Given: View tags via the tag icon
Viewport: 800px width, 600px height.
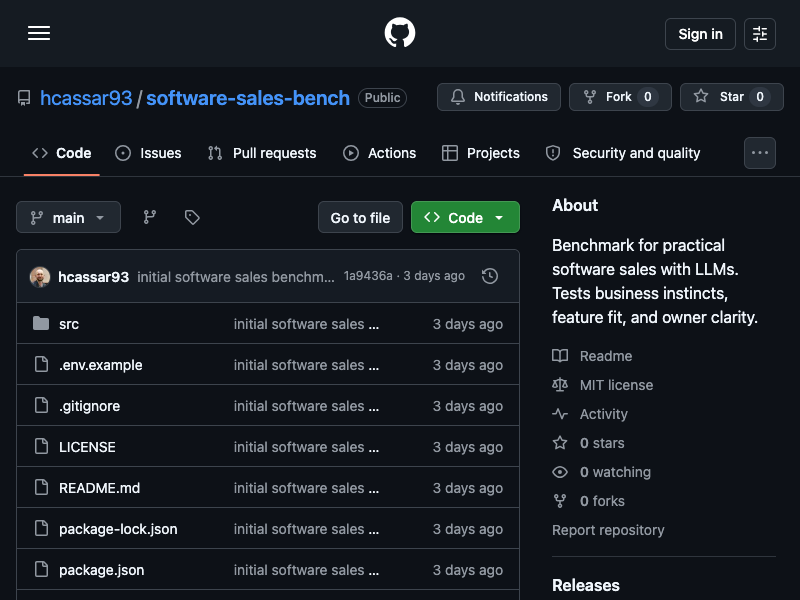Looking at the screenshot, I should pos(192,217).
